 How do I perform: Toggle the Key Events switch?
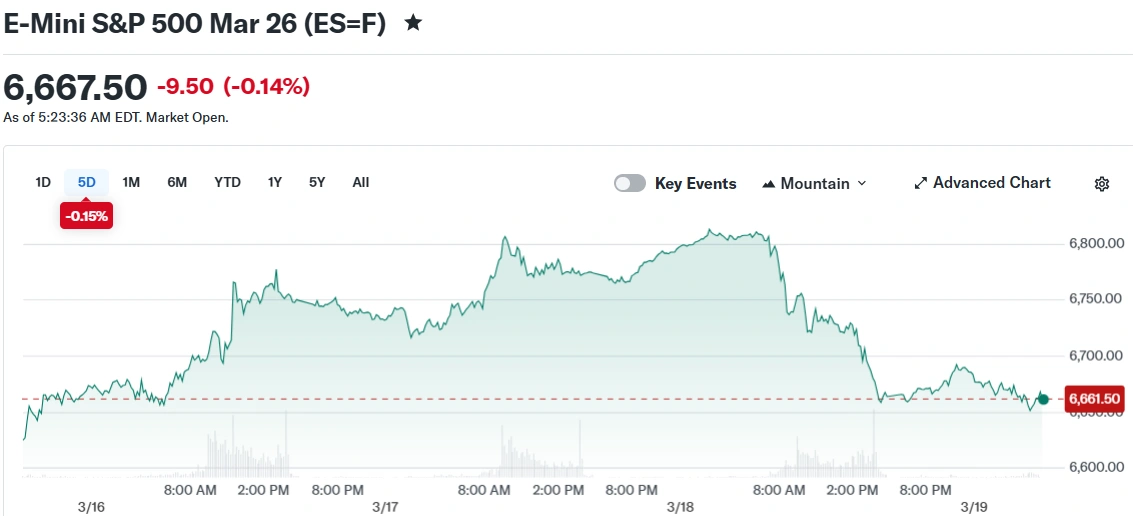tap(629, 184)
